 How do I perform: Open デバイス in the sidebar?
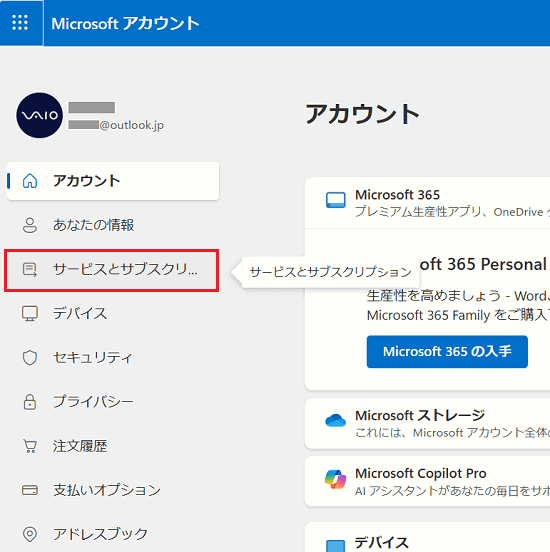(x=113, y=313)
